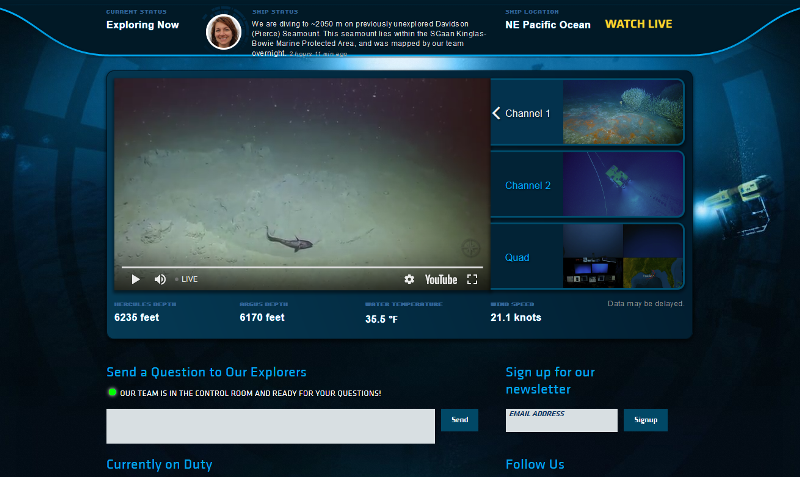Viewport: 800px width, 477px height.
Task: Mute the video with the speaker icon
Action: (160, 280)
